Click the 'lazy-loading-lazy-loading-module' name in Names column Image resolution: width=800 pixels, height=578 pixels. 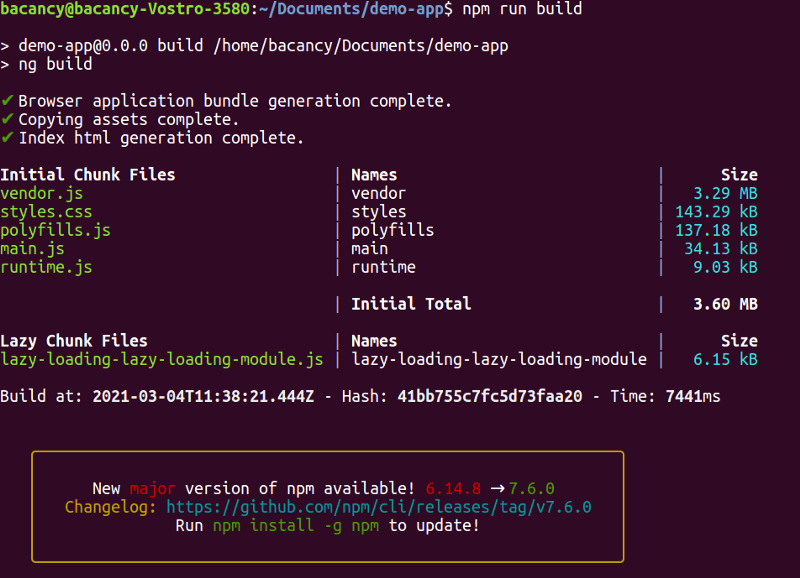tap(499, 359)
